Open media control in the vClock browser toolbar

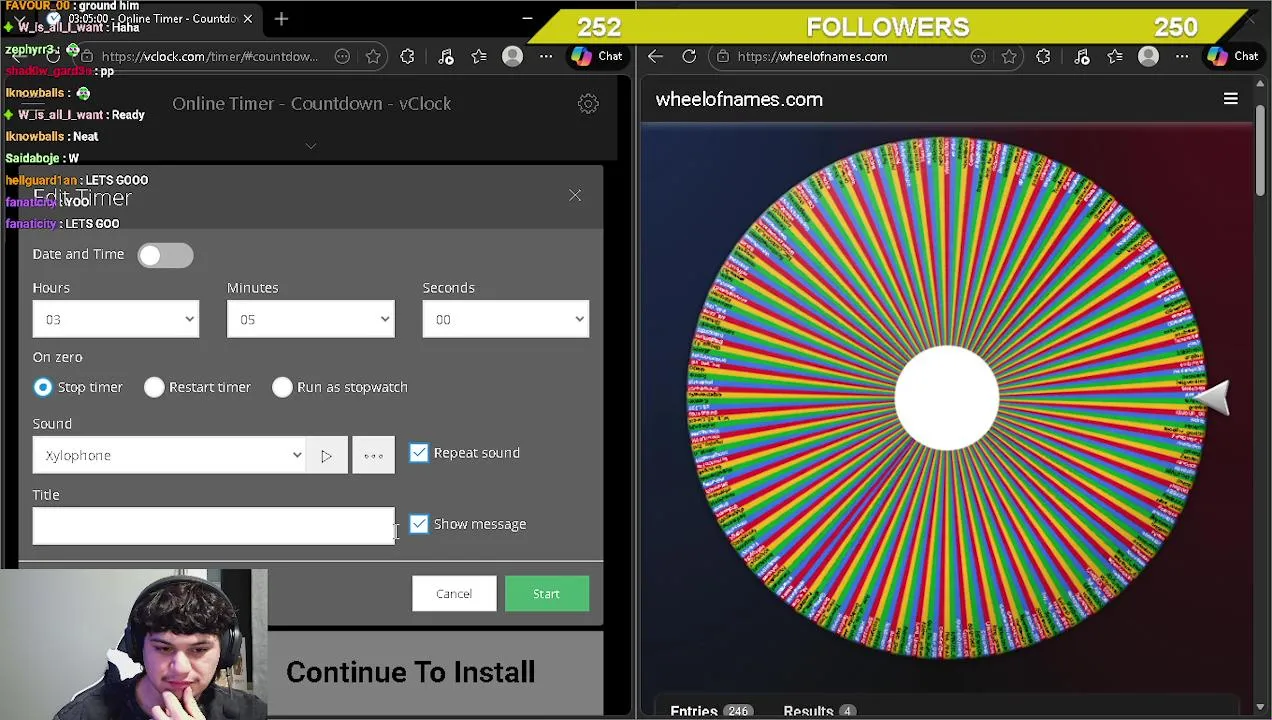point(446,56)
